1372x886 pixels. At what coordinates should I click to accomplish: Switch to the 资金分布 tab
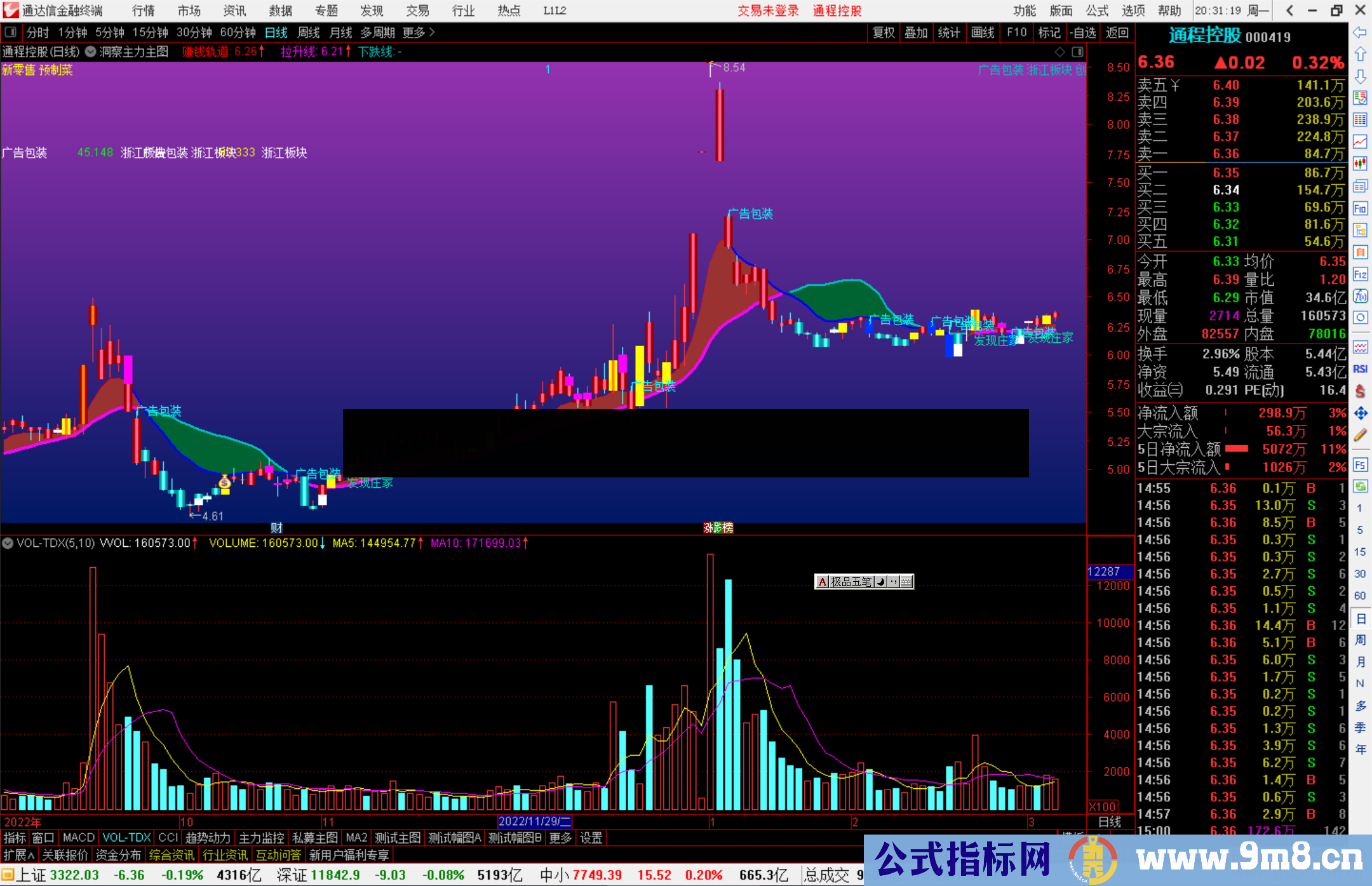tap(118, 855)
